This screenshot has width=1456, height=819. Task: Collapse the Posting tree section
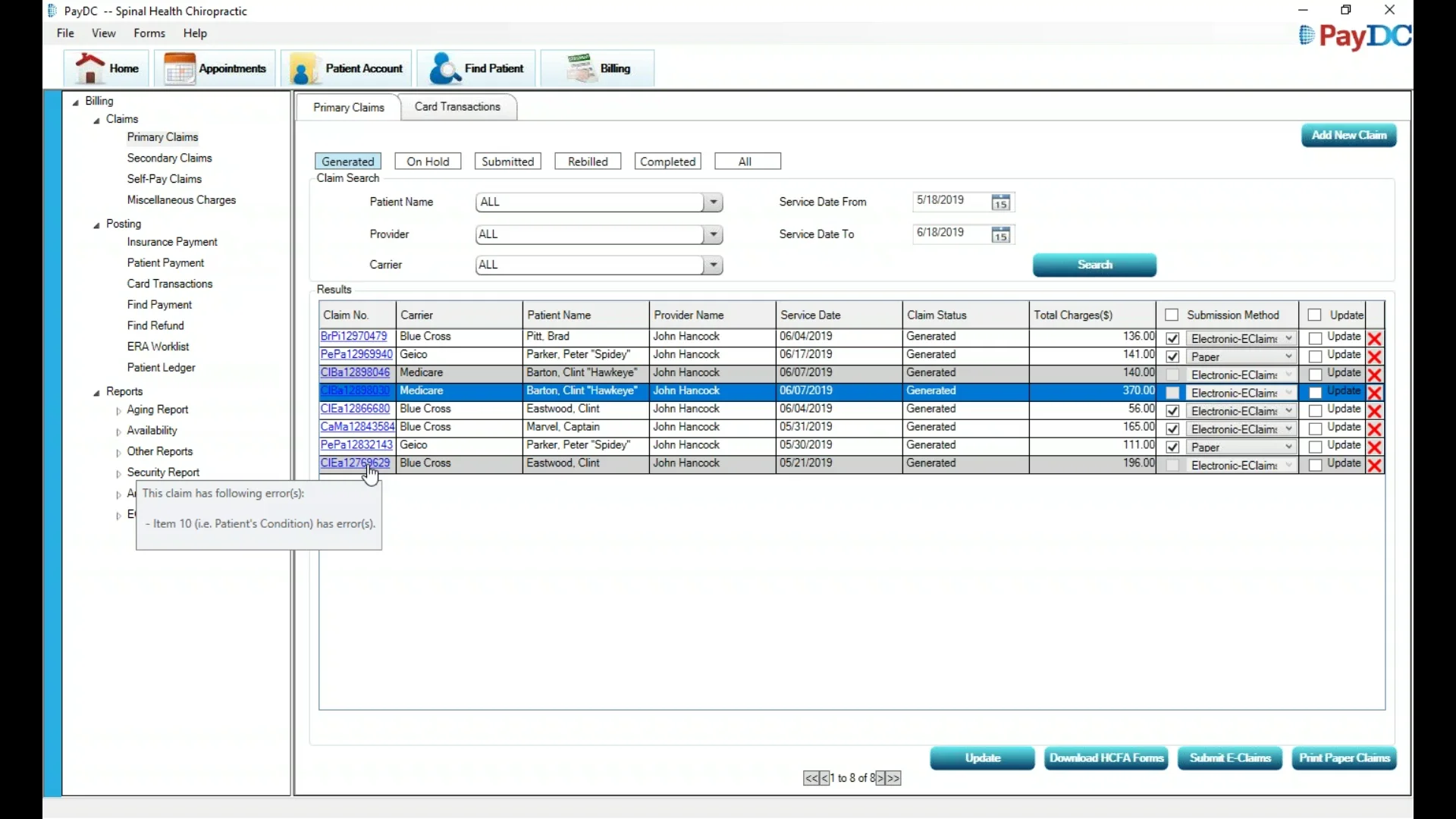pyautogui.click(x=96, y=225)
